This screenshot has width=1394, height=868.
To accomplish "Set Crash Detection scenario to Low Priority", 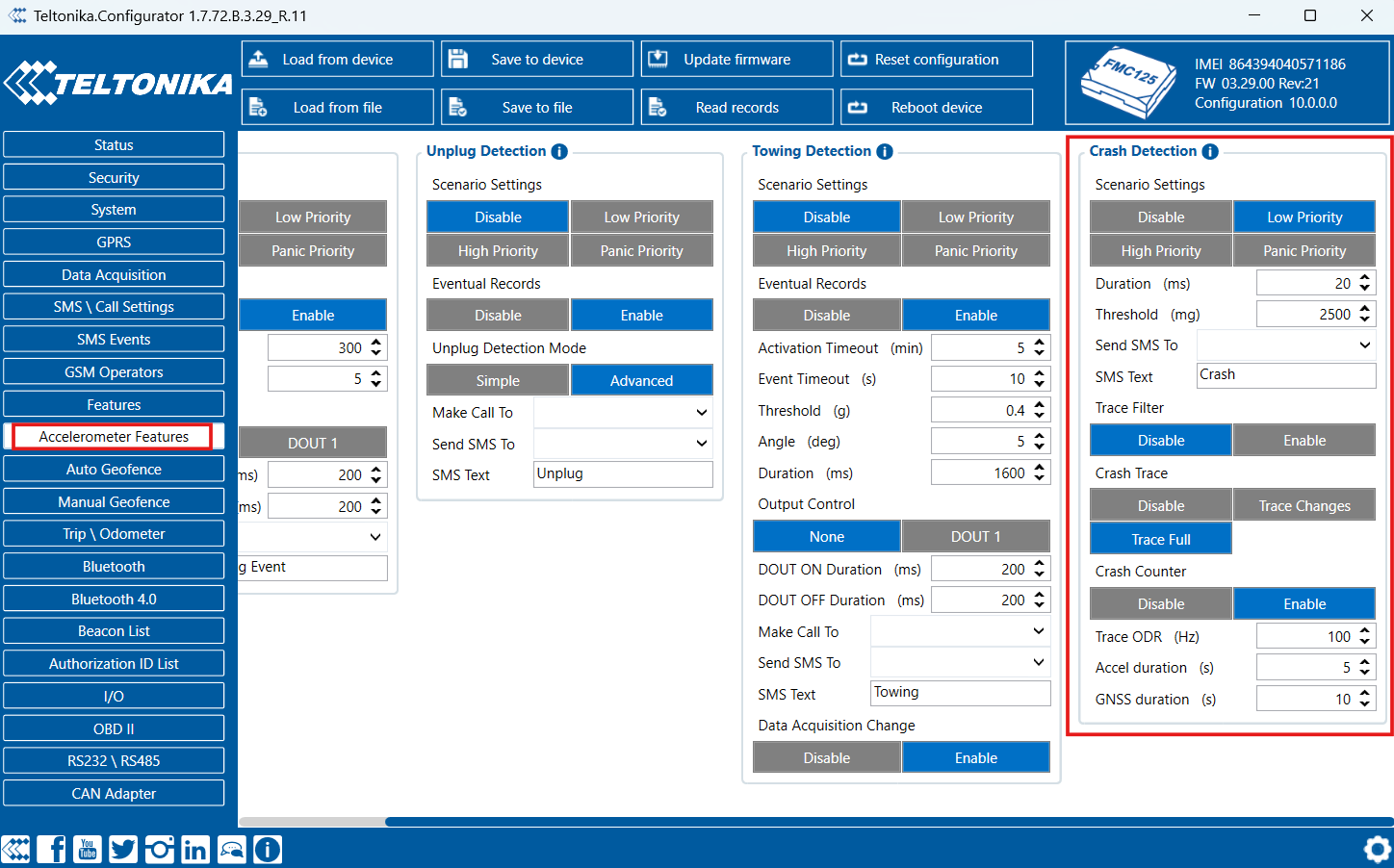I will [1304, 217].
